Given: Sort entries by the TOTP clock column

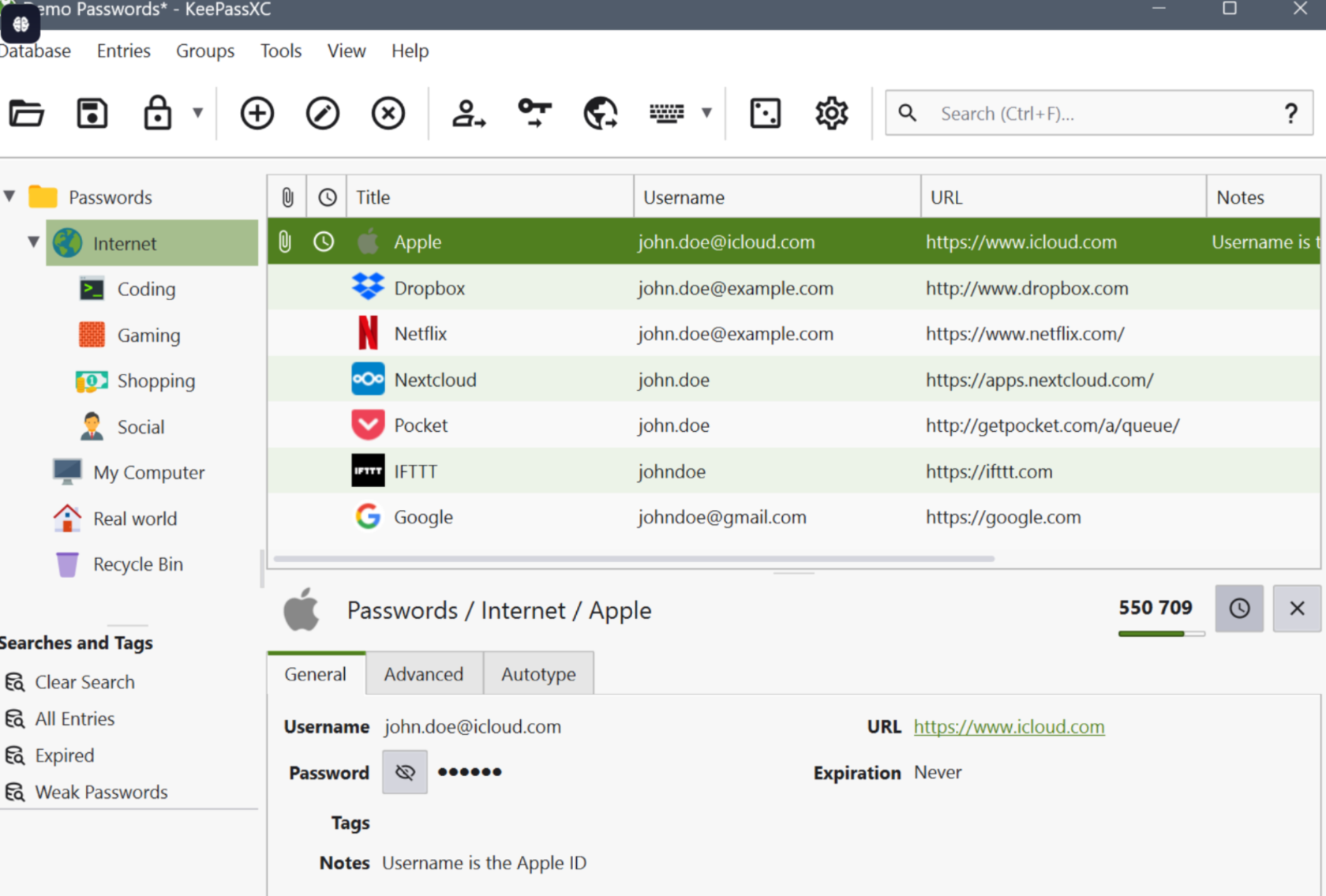Looking at the screenshot, I should [x=328, y=197].
